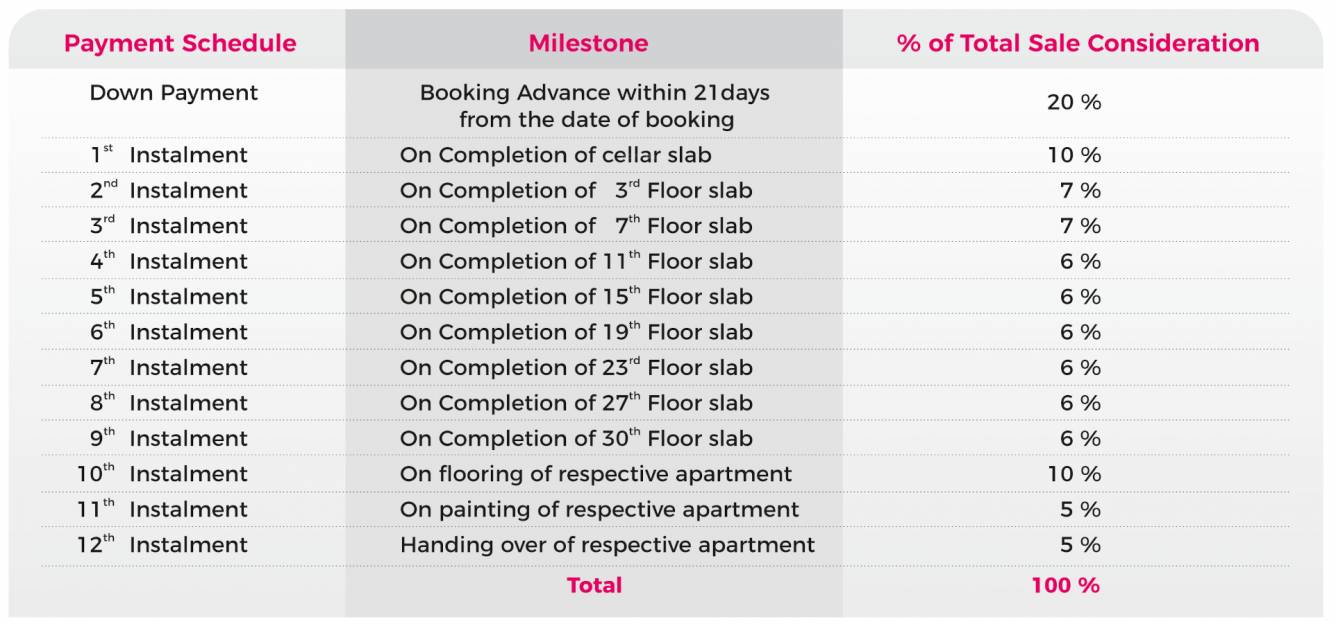Select the Down Payment row label
Image resolution: width=1336 pixels, height=624 pixels.
[174, 93]
